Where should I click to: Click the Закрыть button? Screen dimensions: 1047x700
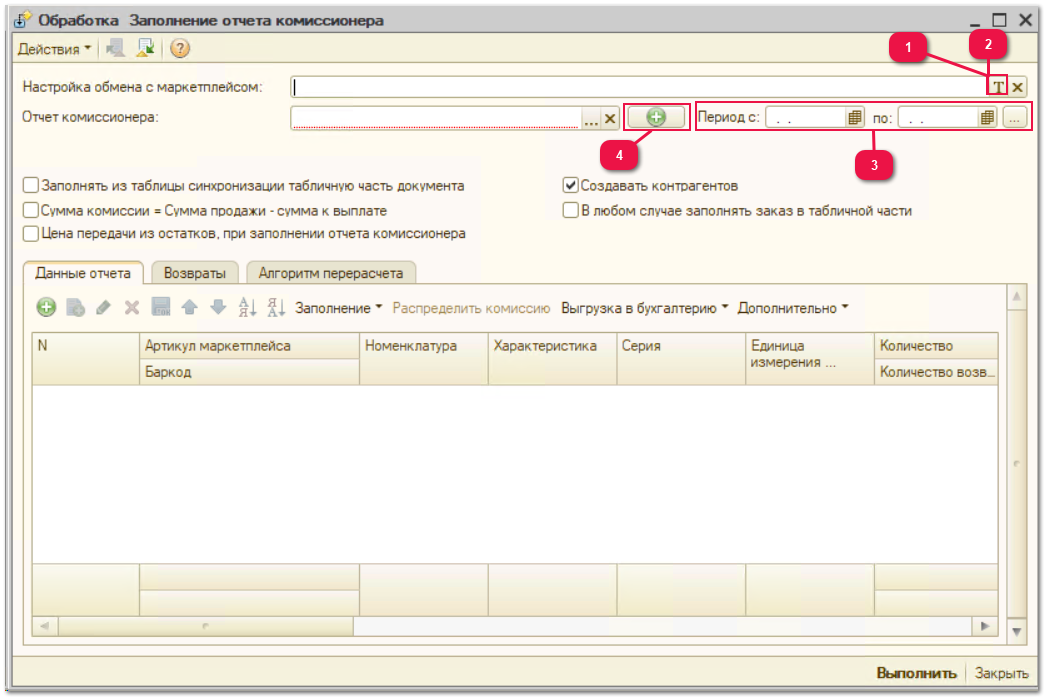point(1002,673)
